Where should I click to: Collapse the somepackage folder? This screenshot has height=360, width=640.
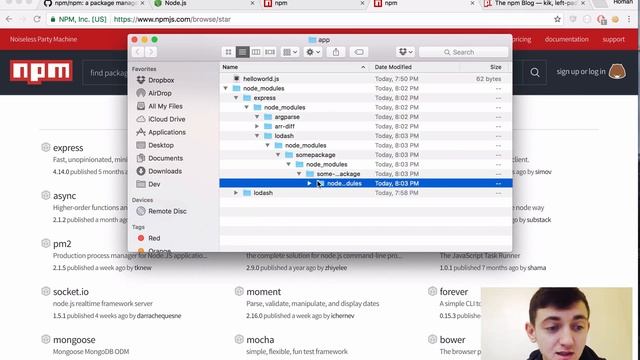278,155
